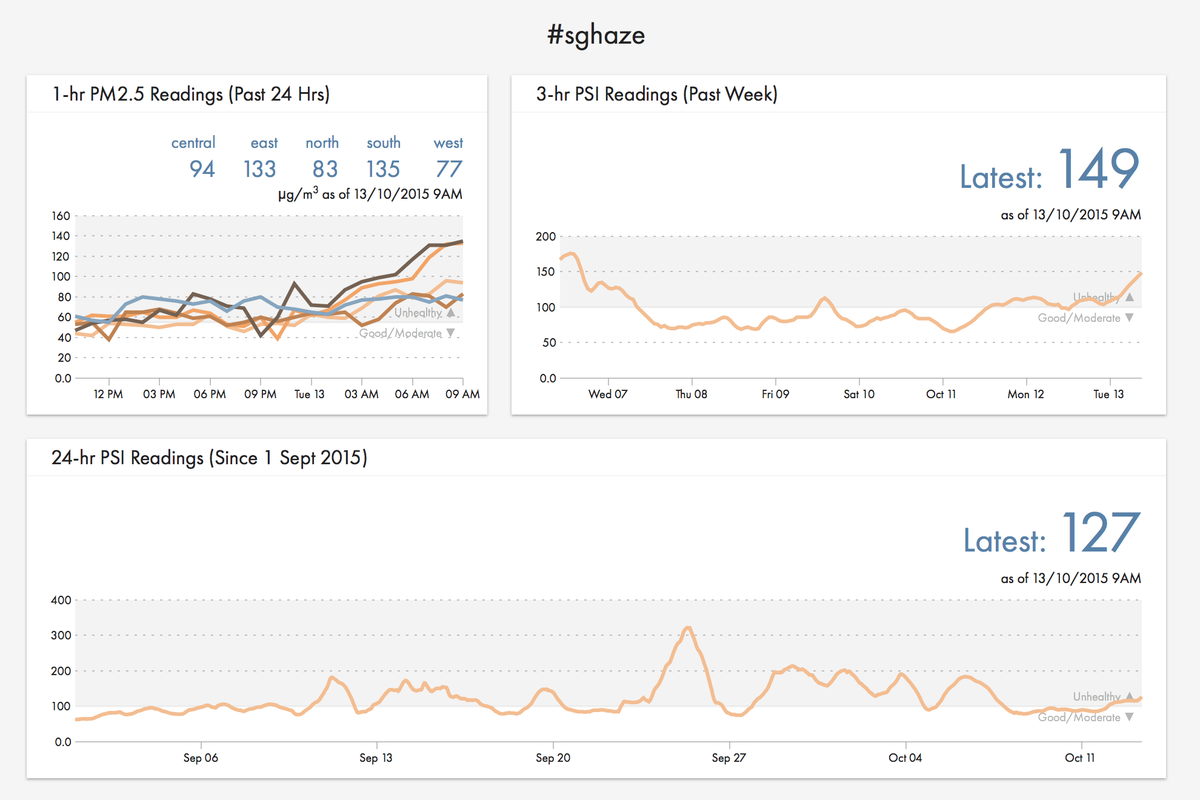This screenshot has height=800, width=1200.
Task: Click the central region label
Action: point(193,143)
